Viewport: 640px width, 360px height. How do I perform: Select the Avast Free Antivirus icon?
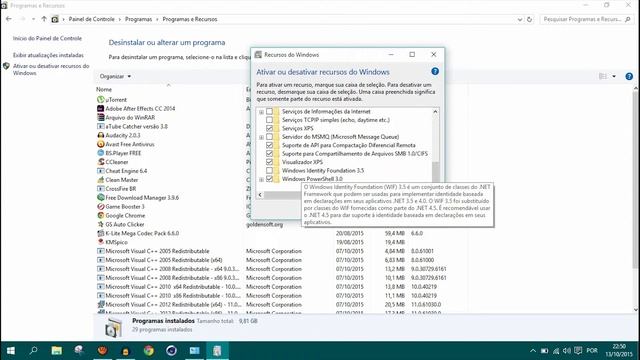click(100, 144)
